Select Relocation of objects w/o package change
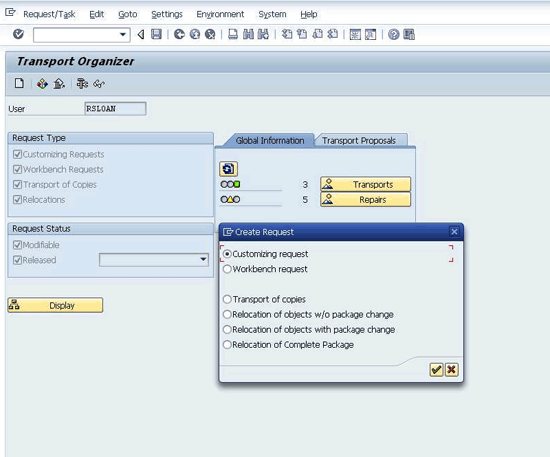 pyautogui.click(x=227, y=314)
